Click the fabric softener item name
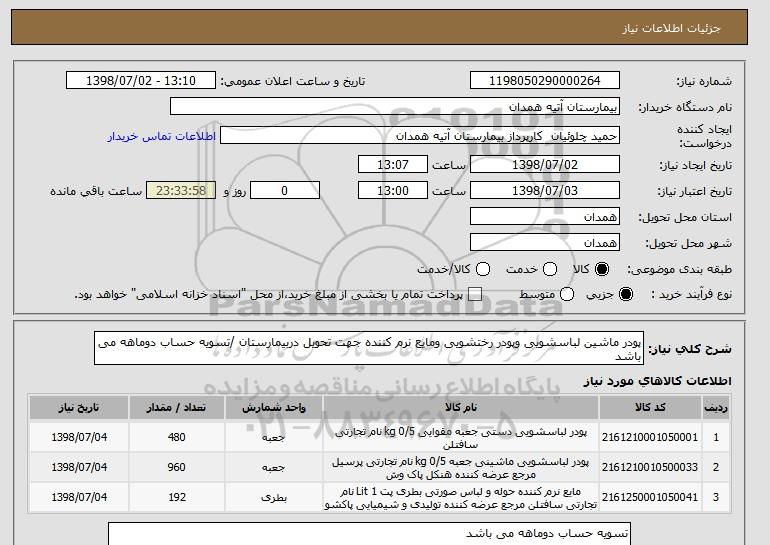770x545 pixels. (461, 498)
